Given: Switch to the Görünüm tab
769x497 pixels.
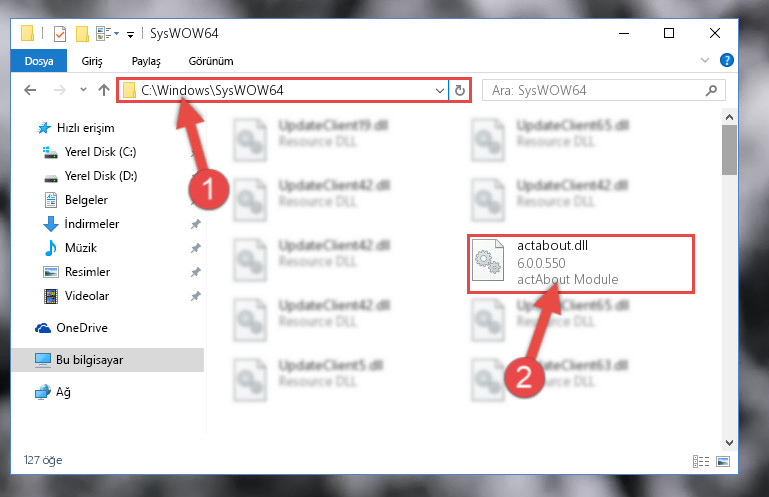Looking at the screenshot, I should pyautogui.click(x=211, y=61).
